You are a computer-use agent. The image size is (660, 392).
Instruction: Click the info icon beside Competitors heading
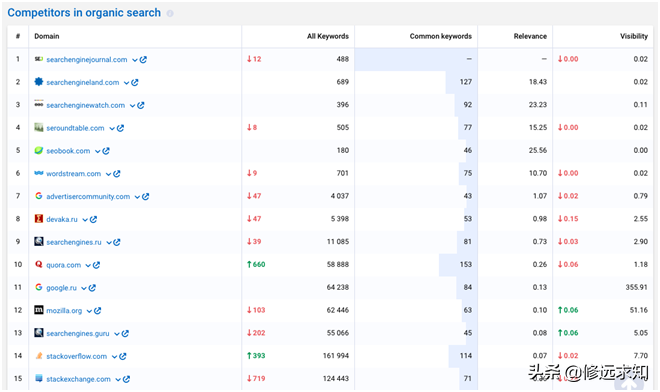point(170,13)
